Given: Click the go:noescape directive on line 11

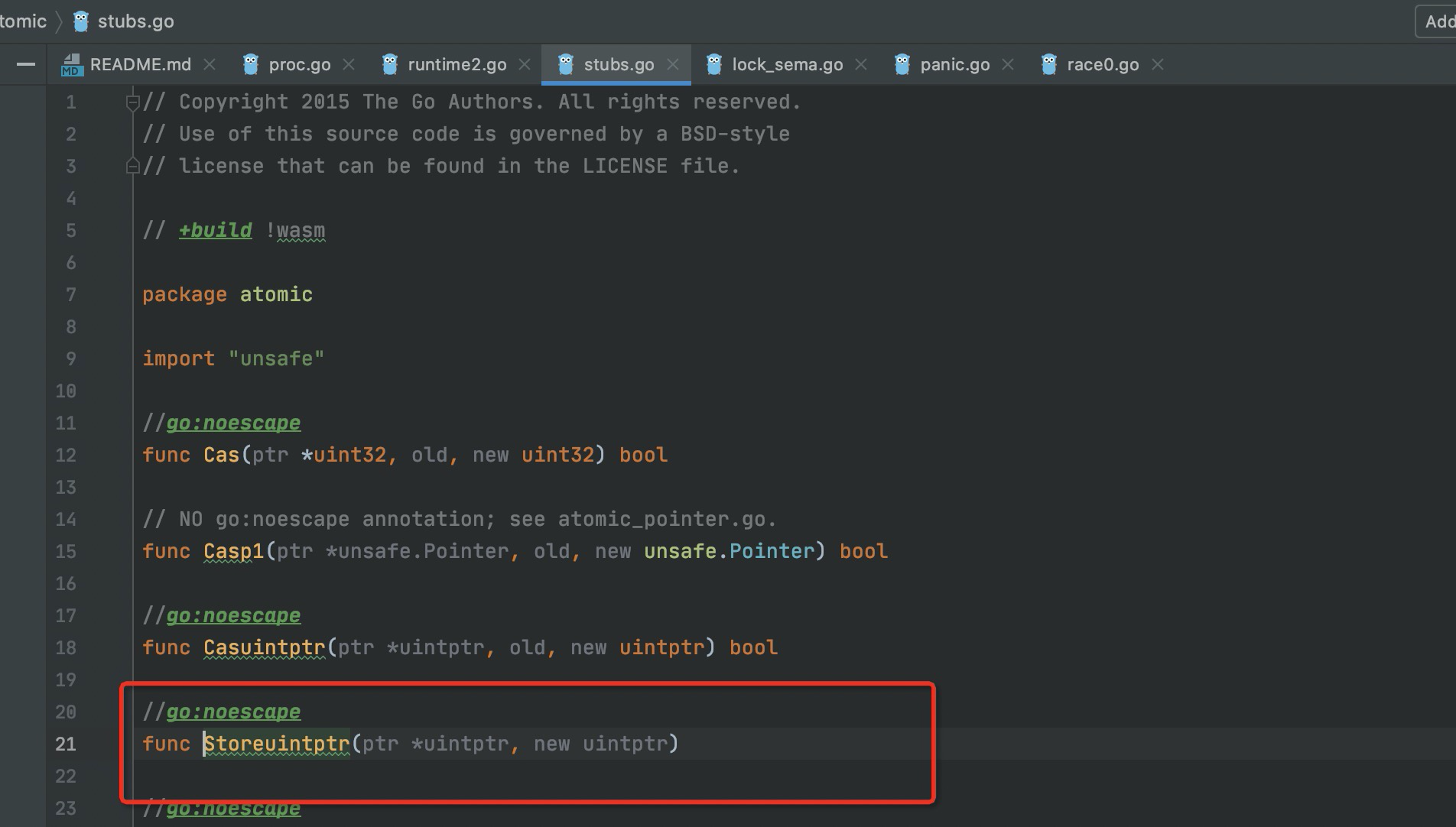Looking at the screenshot, I should click(233, 423).
